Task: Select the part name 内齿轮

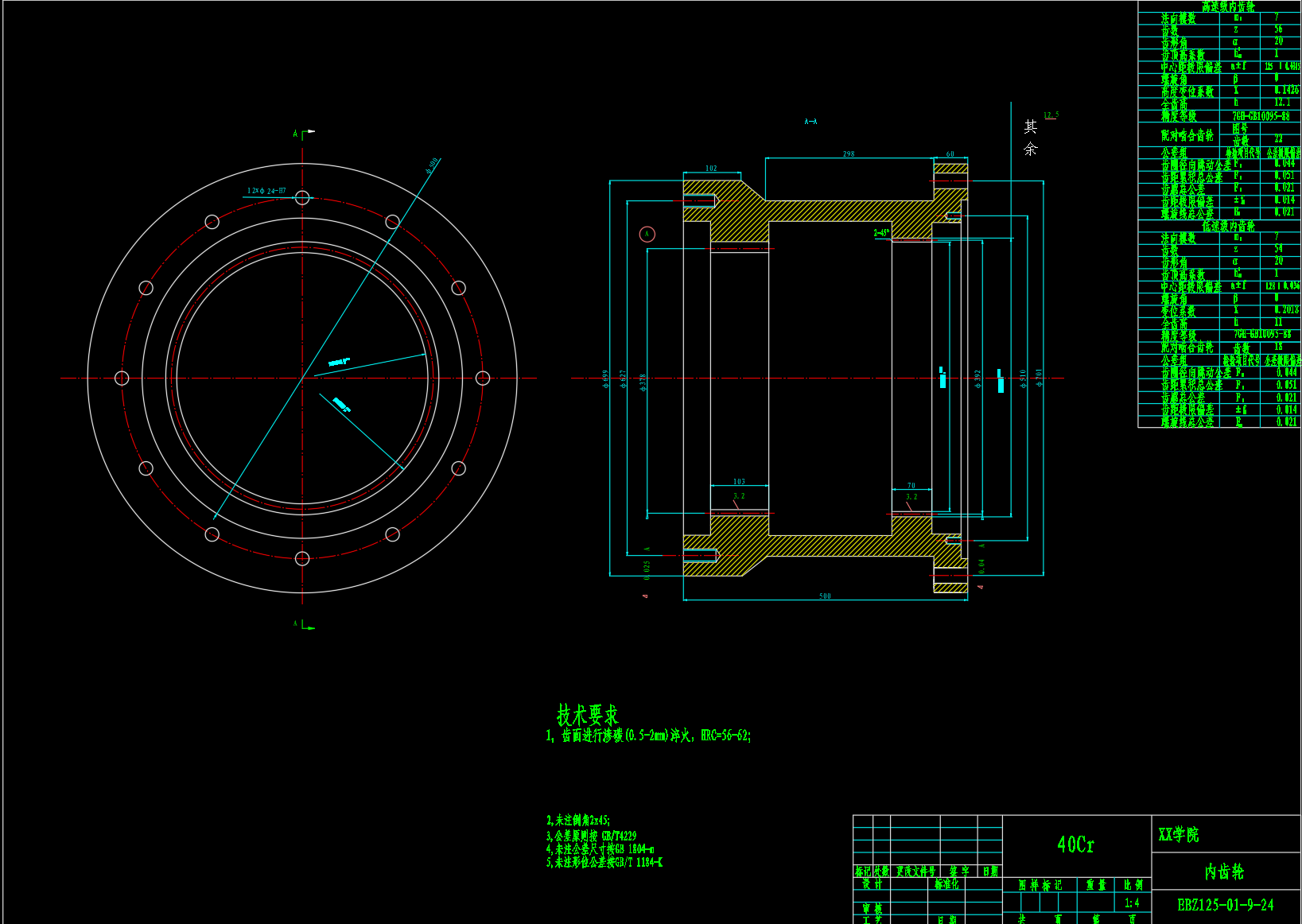Action: [x=1224, y=872]
